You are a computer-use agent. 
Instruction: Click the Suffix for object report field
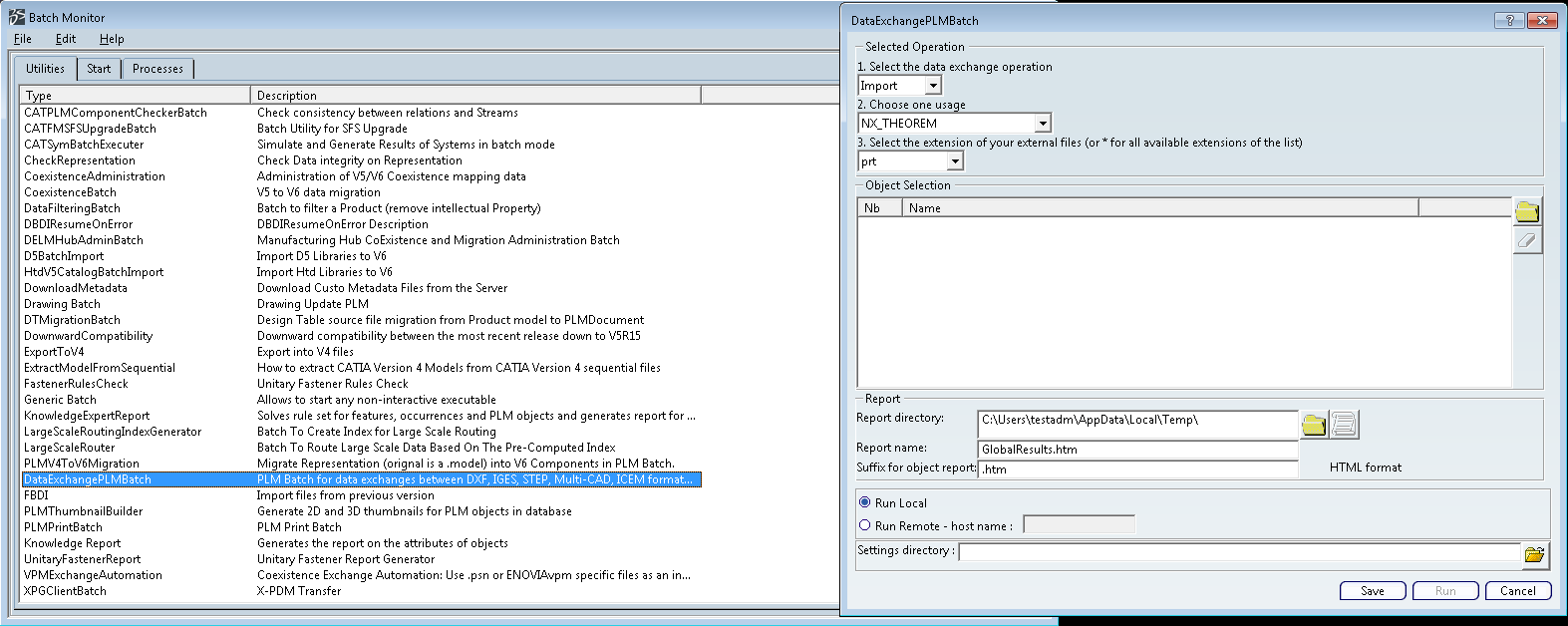click(x=1137, y=469)
